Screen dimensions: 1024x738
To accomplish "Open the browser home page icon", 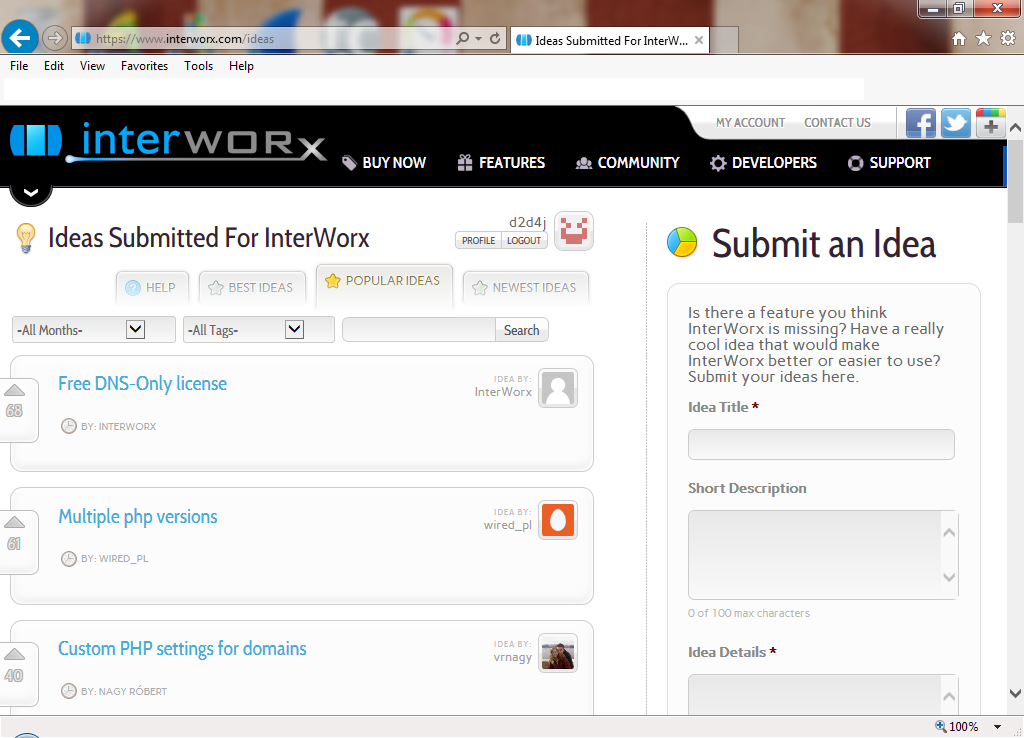I will click(x=959, y=39).
